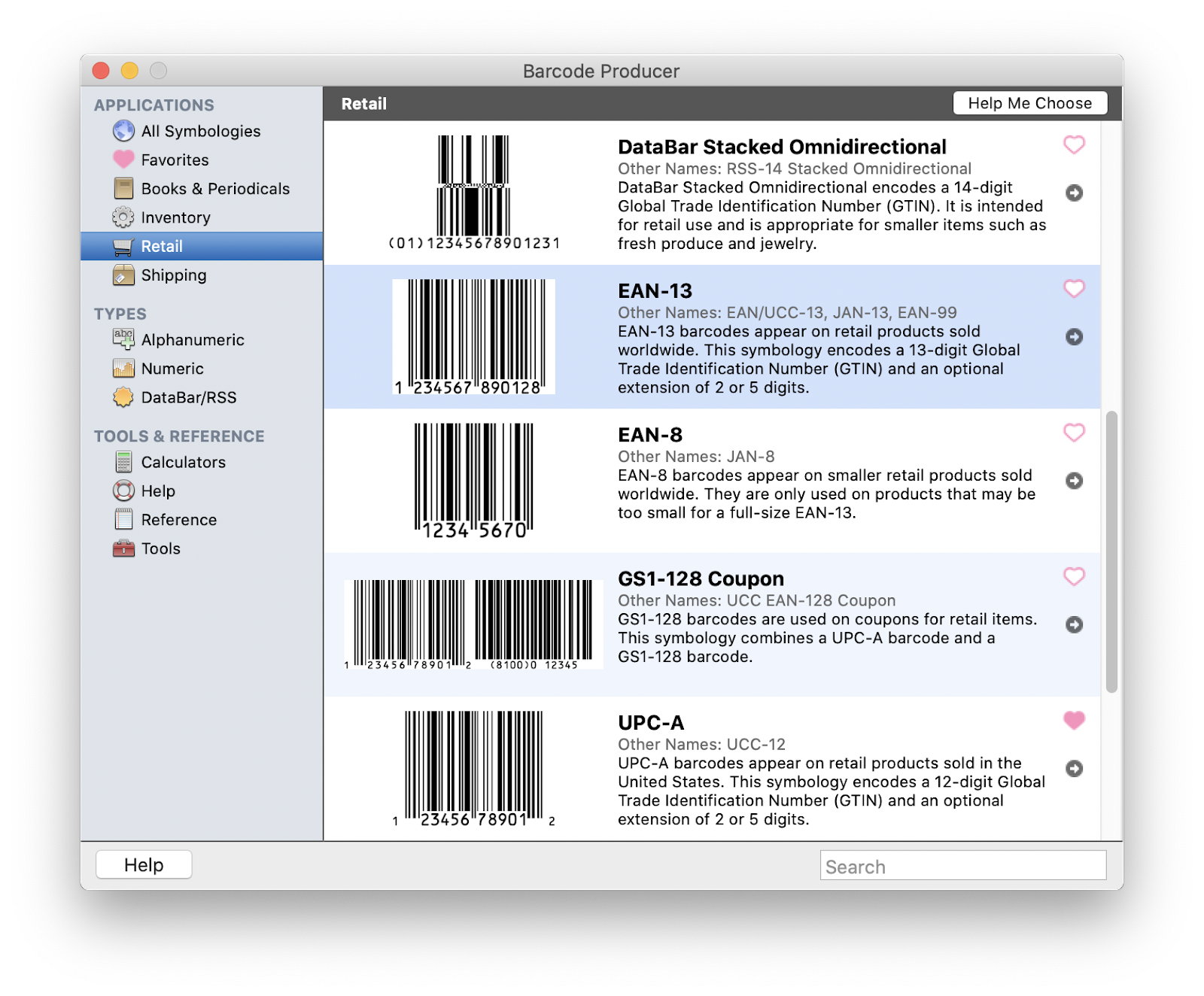Viewport: 1204px width, 996px height.
Task: Click the Alphanumeric abc icon
Action: [123, 339]
